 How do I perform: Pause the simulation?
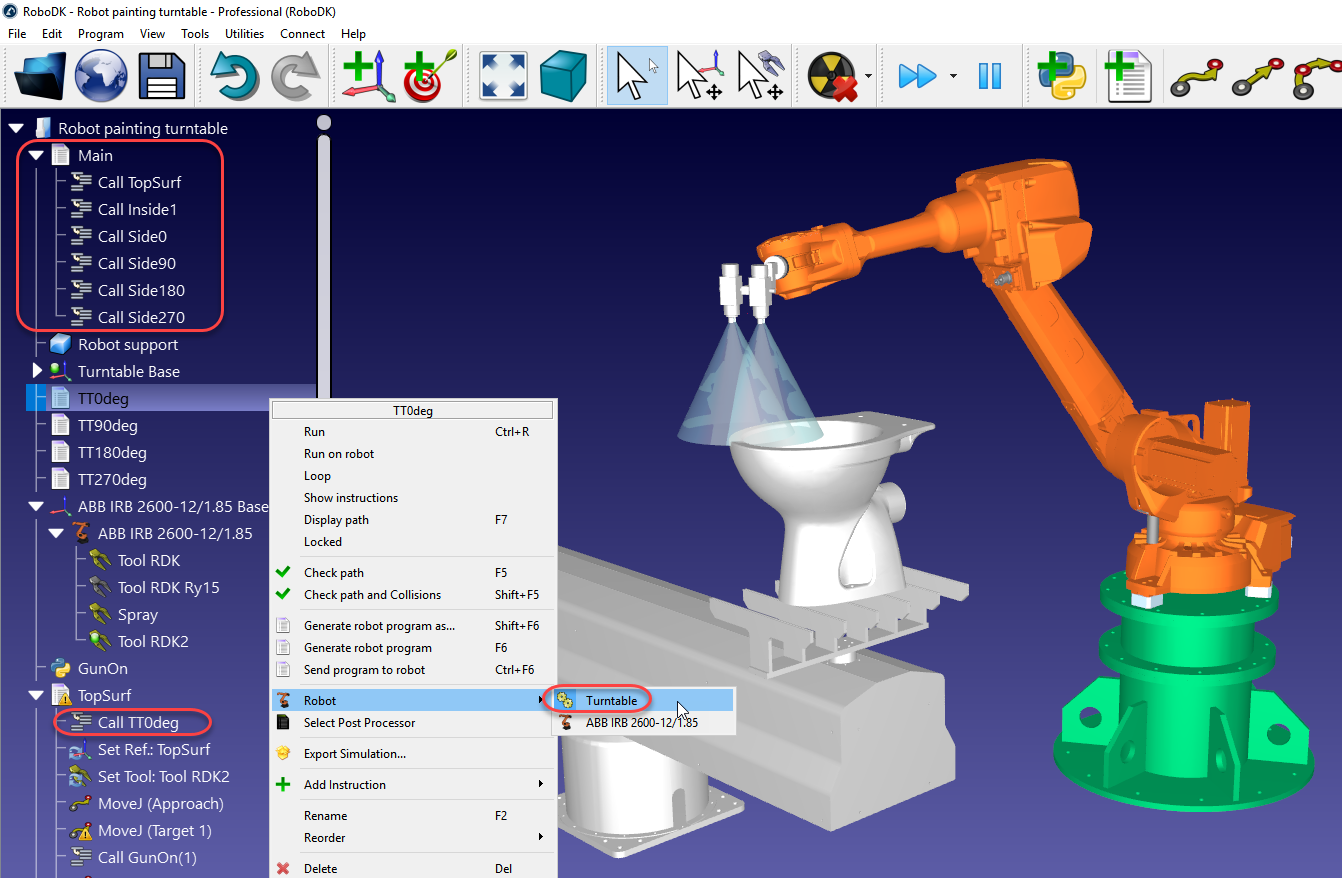click(990, 76)
